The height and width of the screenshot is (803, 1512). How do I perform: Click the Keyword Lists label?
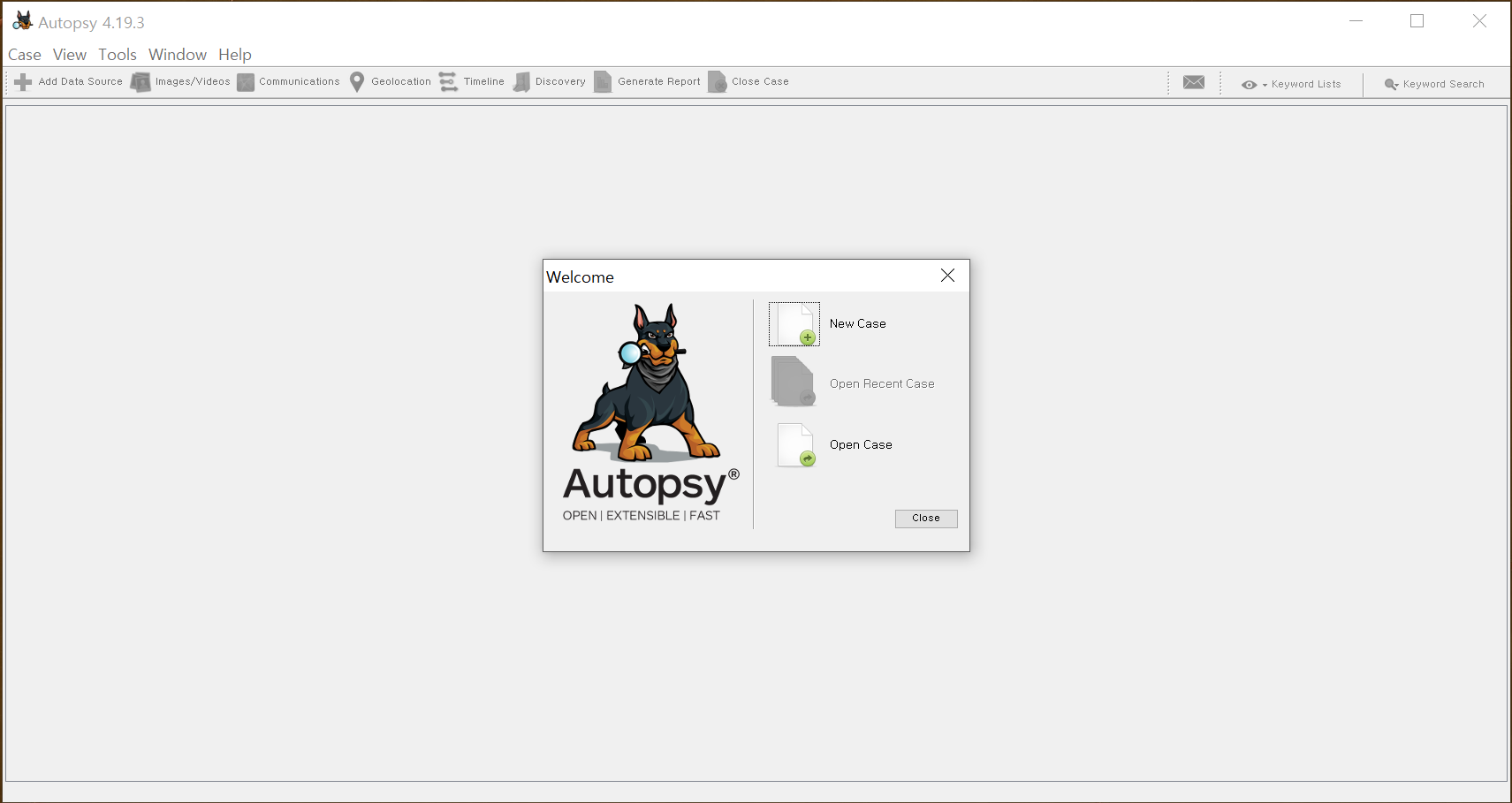tap(1306, 85)
